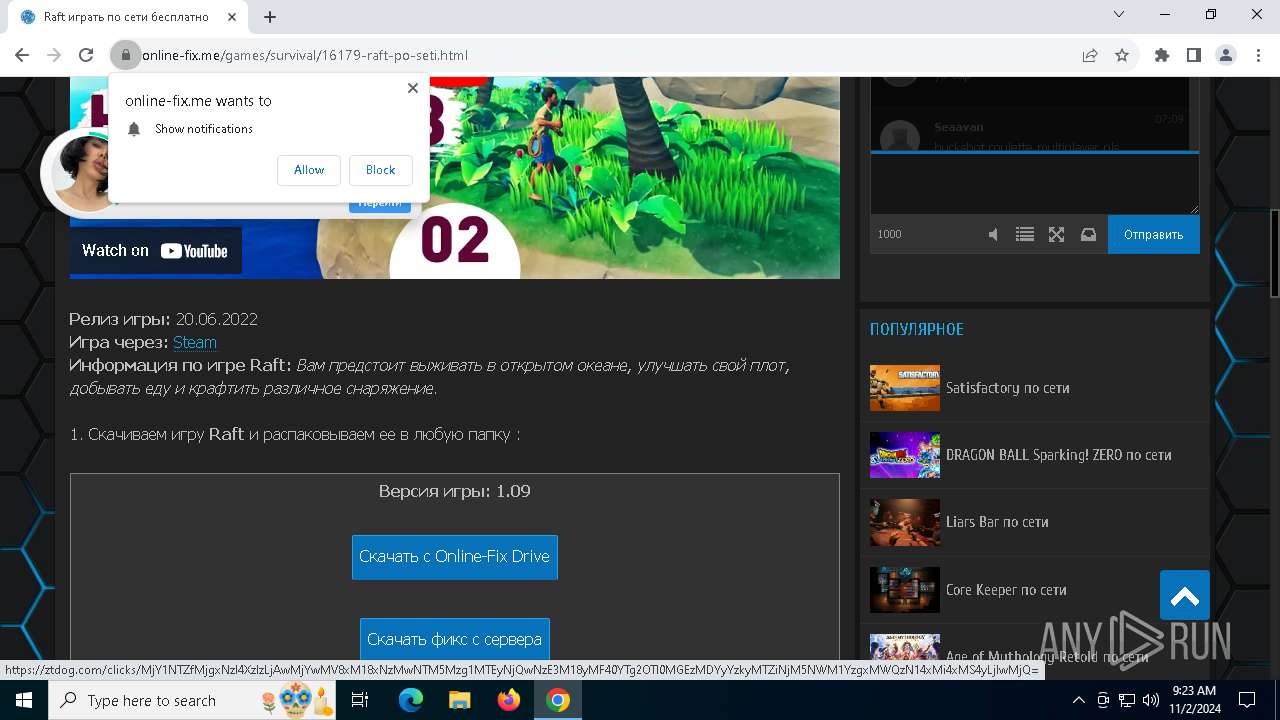Click the Релиз игры: 20.06.2022 text
Viewport: 1280px width, 720px height.
[164, 319]
